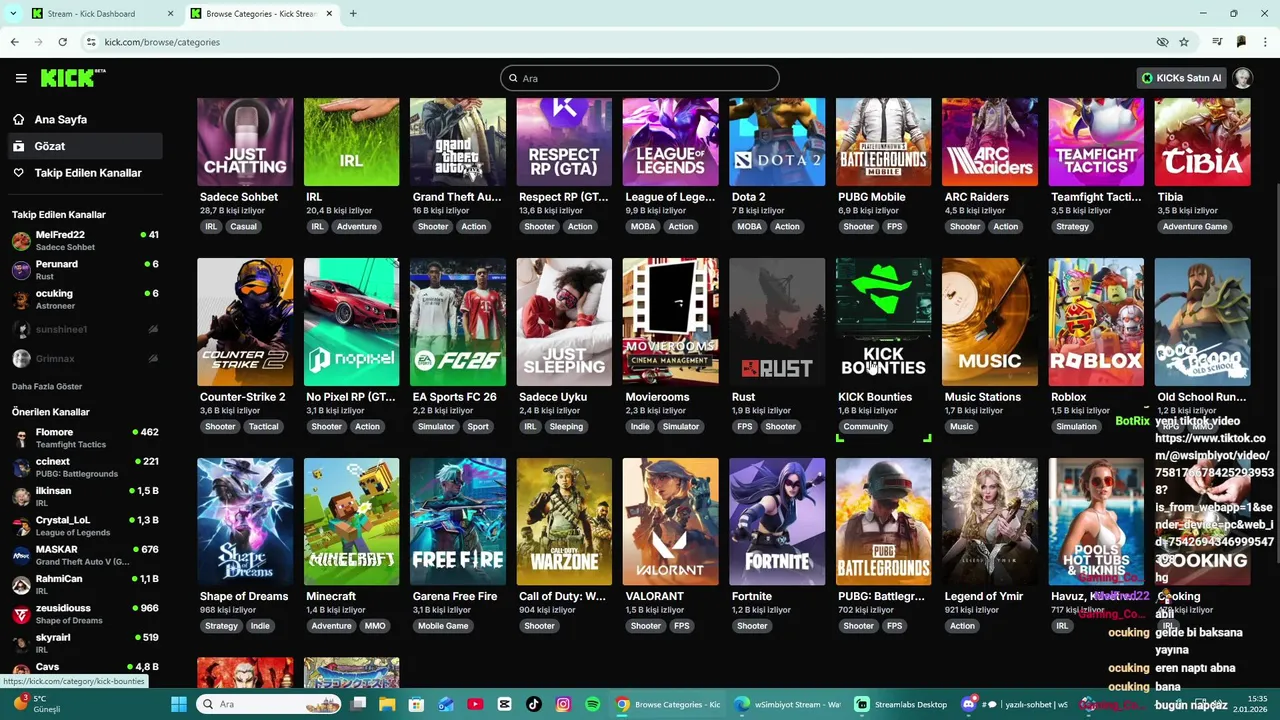Open Windows Start menu
The width and height of the screenshot is (1280, 720).
click(179, 704)
